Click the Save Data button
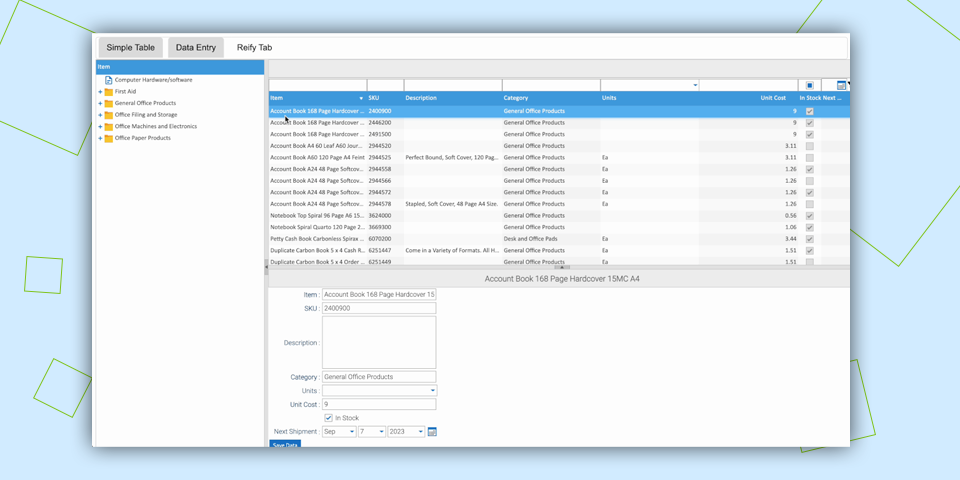The height and width of the screenshot is (480, 960). click(285, 444)
